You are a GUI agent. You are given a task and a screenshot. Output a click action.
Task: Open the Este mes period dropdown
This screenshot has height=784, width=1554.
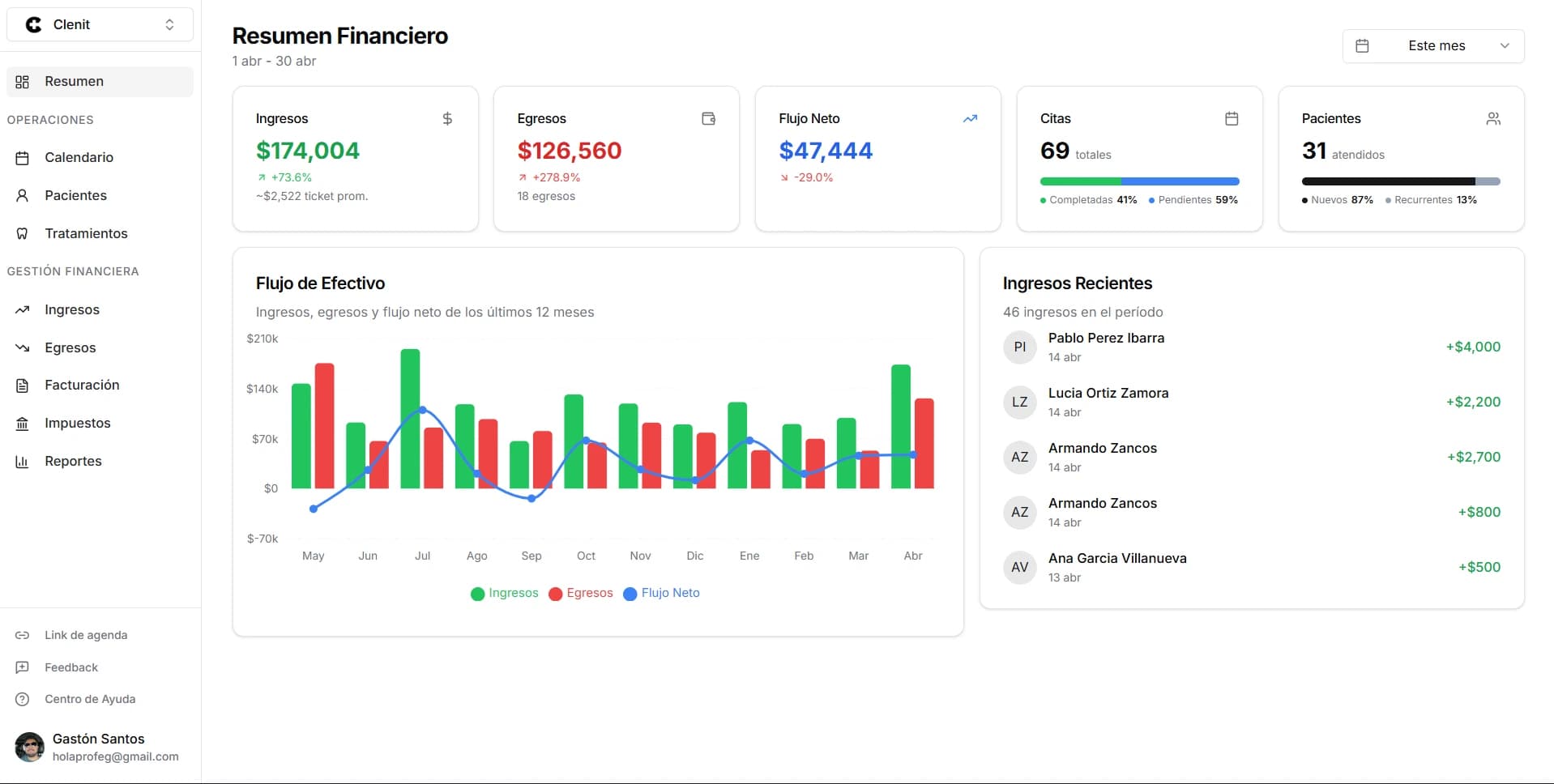(1432, 46)
